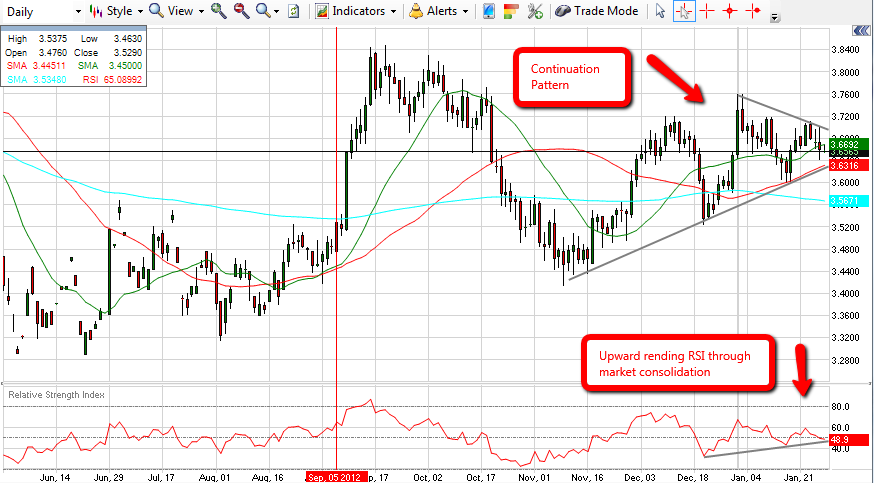Click the colored bars icon in toolbar
Screen dimensions: 874x483
pyautogui.click(x=509, y=12)
